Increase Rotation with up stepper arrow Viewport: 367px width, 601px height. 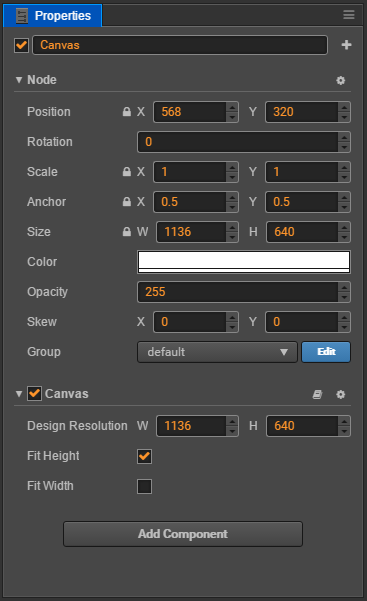coord(344,137)
